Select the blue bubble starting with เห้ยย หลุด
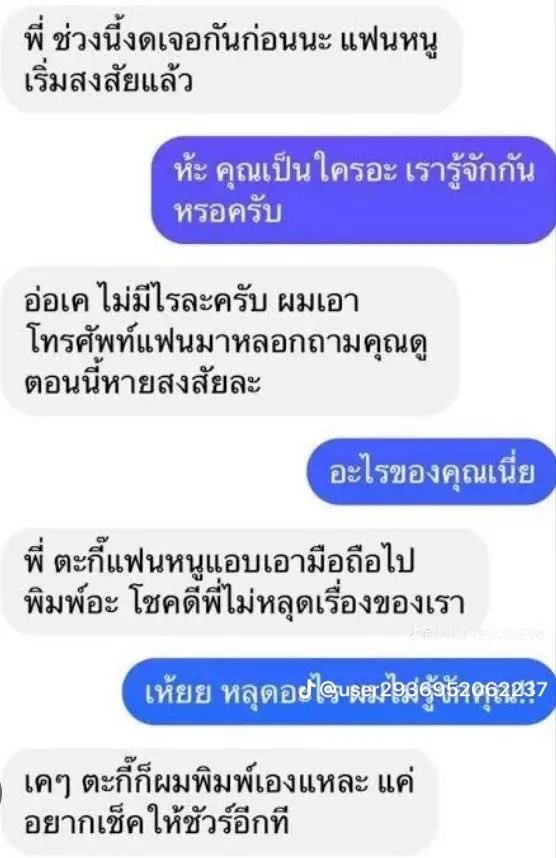 (339, 691)
